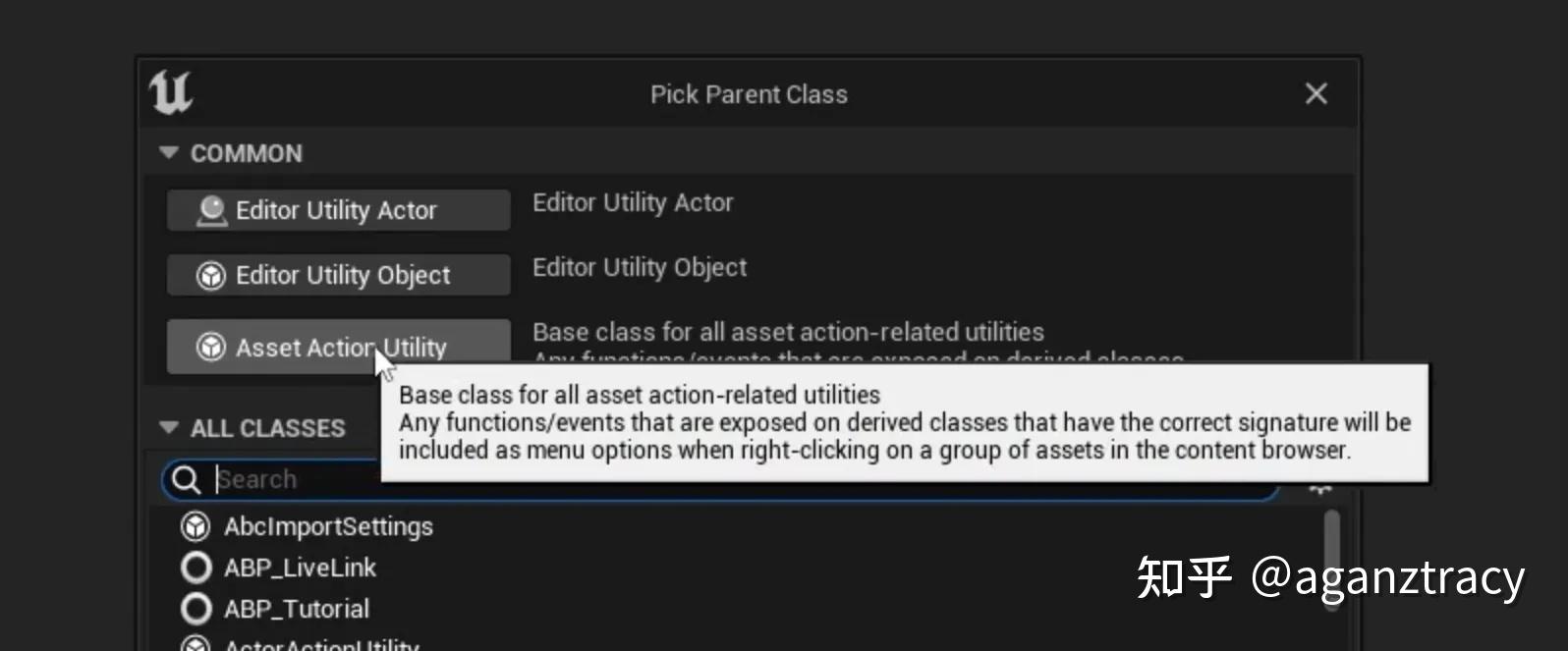
Task: Click the Unreal Engine logo icon
Action: [172, 92]
